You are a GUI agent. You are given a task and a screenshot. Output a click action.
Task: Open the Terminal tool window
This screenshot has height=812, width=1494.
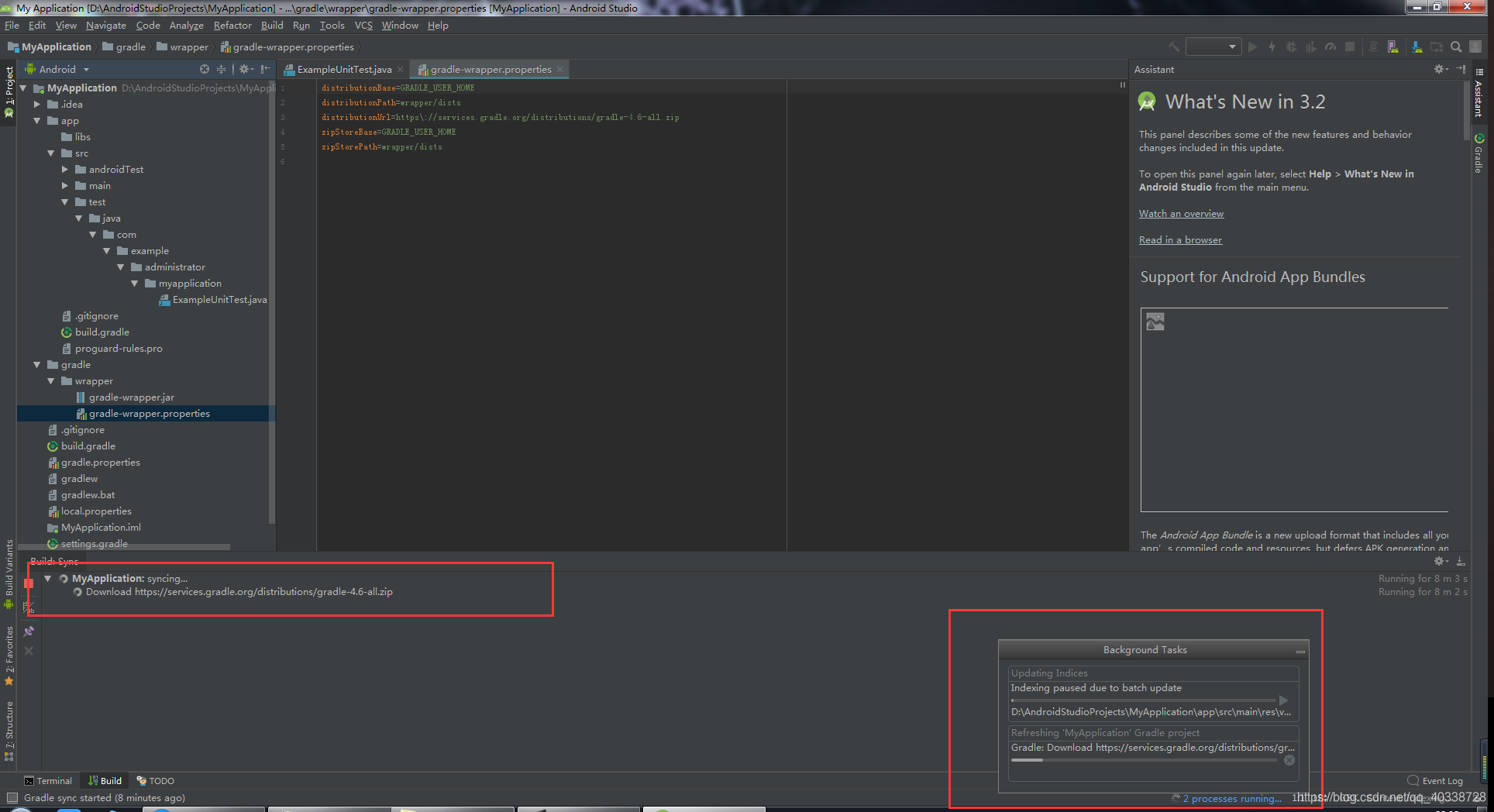tap(48, 781)
